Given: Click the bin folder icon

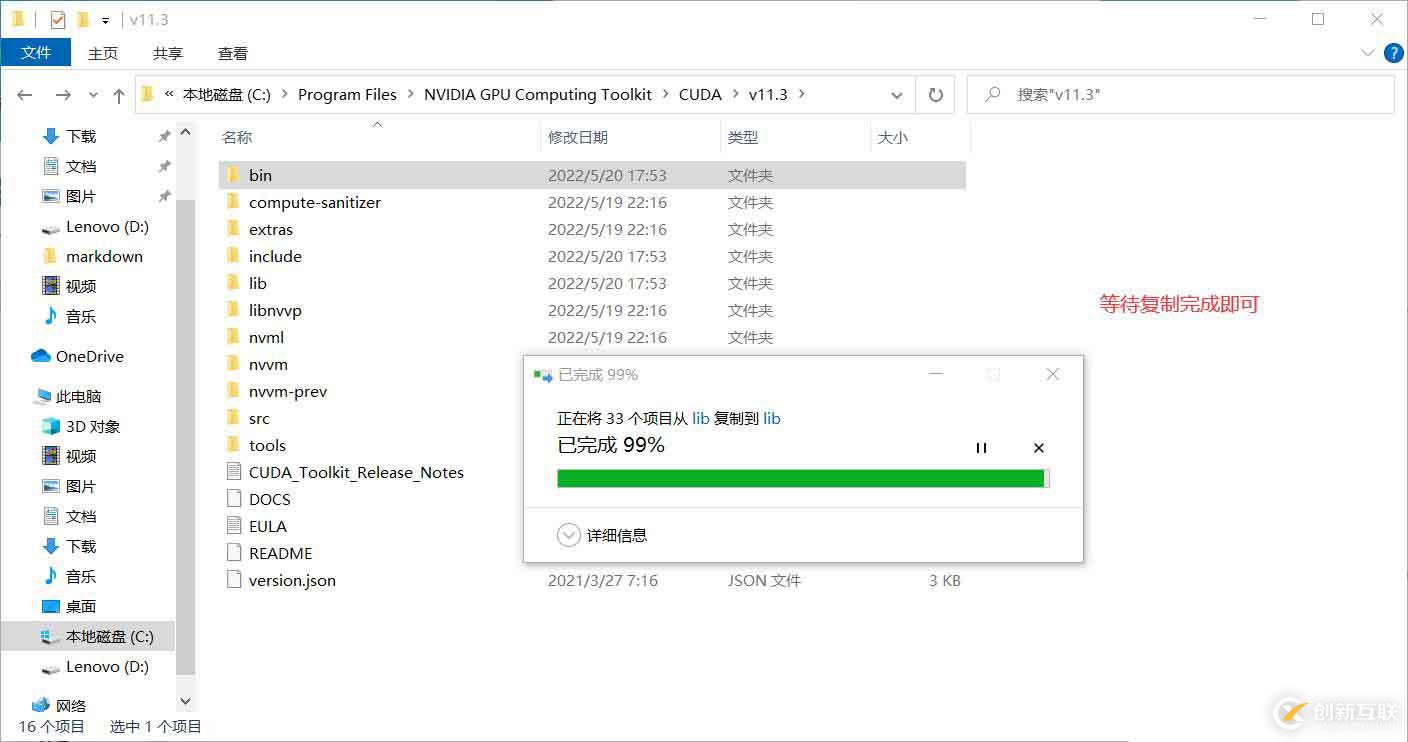Looking at the screenshot, I should pos(233,175).
